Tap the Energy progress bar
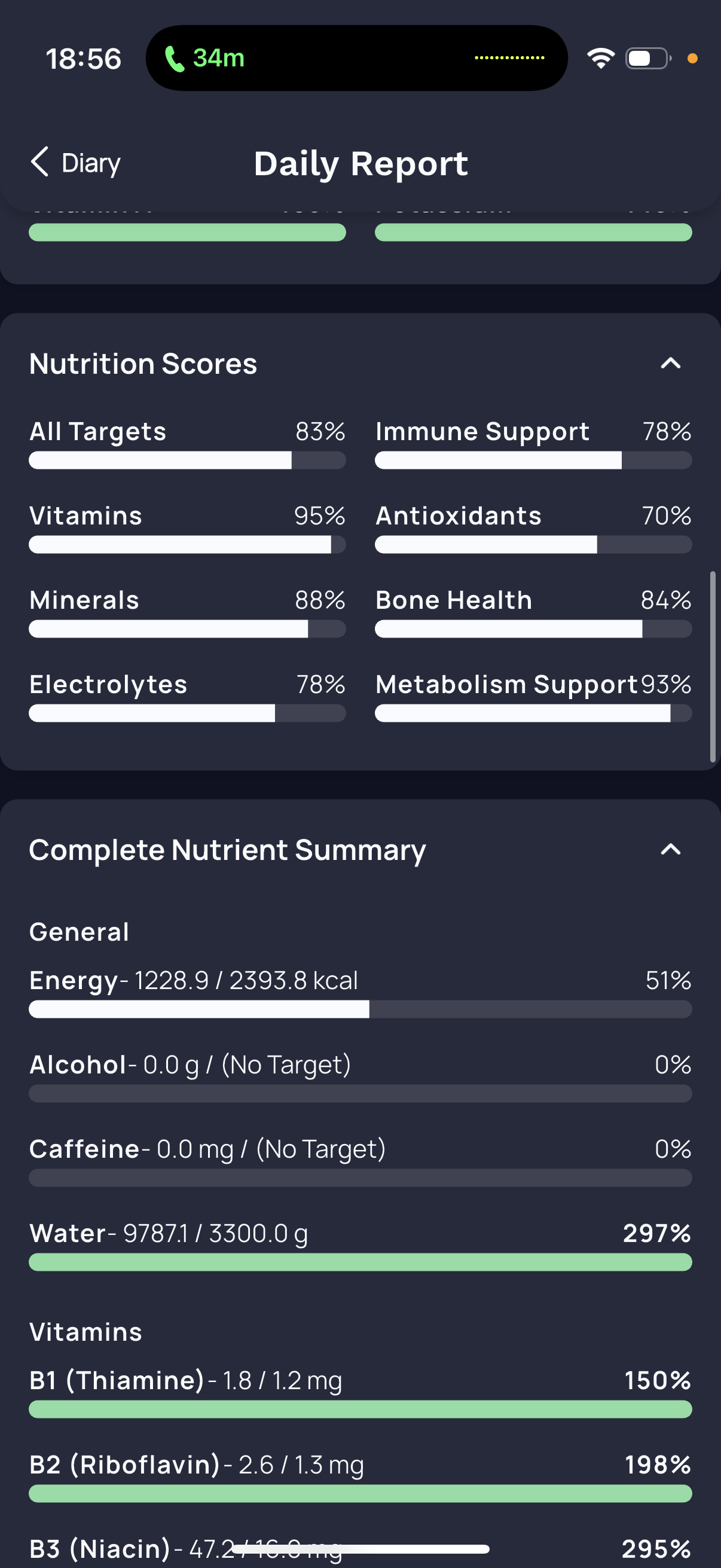The width and height of the screenshot is (721, 1568). click(360, 1009)
